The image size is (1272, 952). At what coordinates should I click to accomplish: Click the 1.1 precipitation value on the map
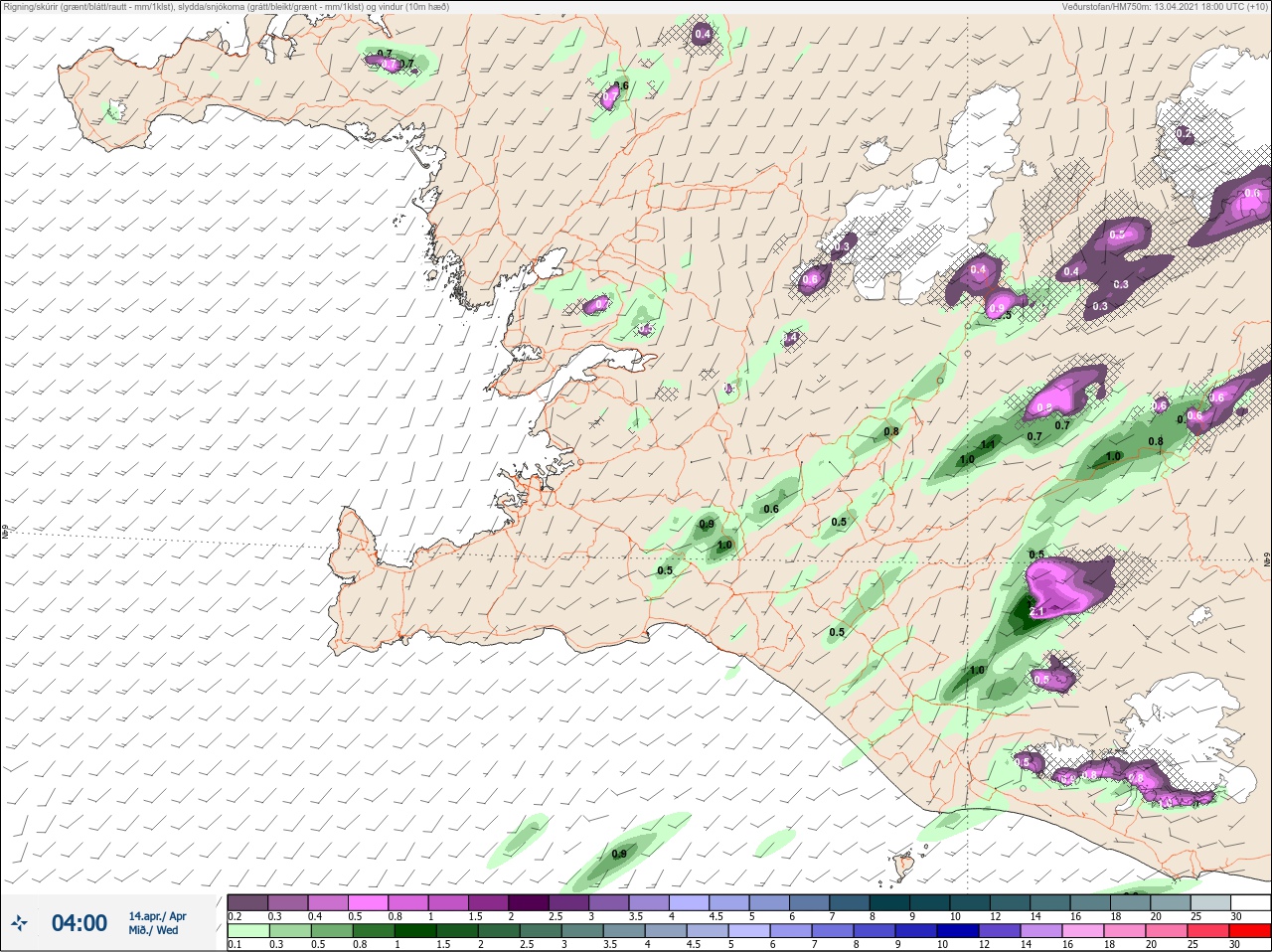(988, 445)
